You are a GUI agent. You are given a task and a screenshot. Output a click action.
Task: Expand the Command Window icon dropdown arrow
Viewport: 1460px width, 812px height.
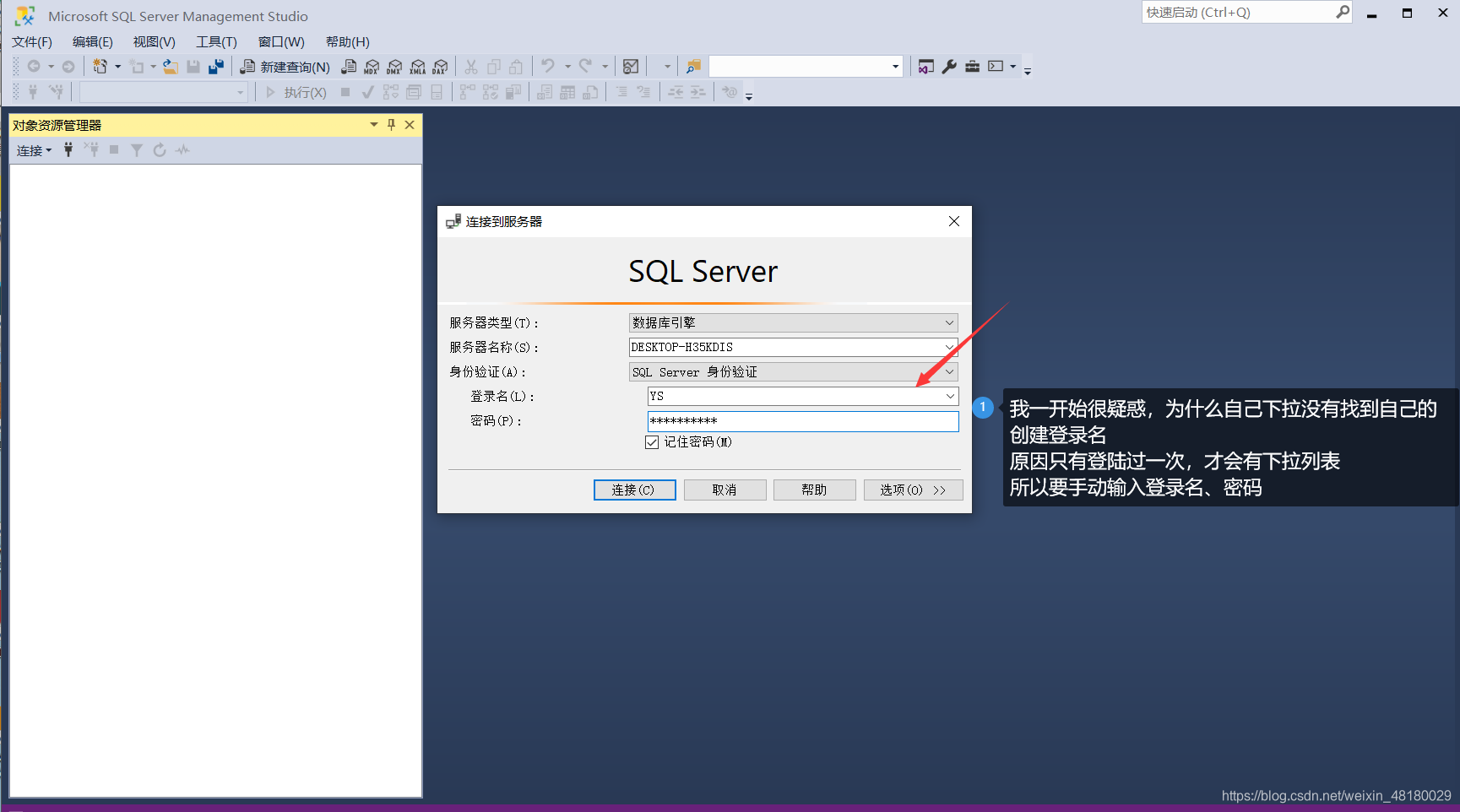tap(1013, 67)
